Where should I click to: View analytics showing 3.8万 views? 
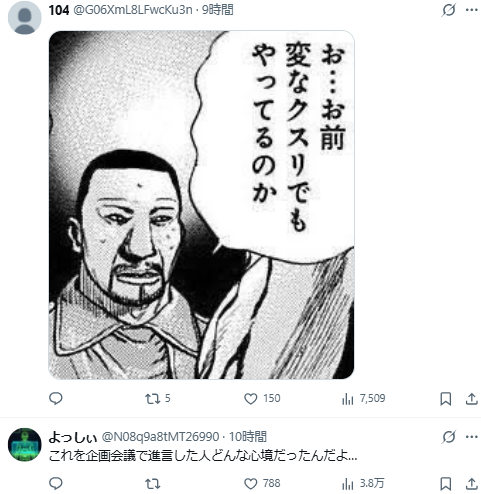click(363, 483)
